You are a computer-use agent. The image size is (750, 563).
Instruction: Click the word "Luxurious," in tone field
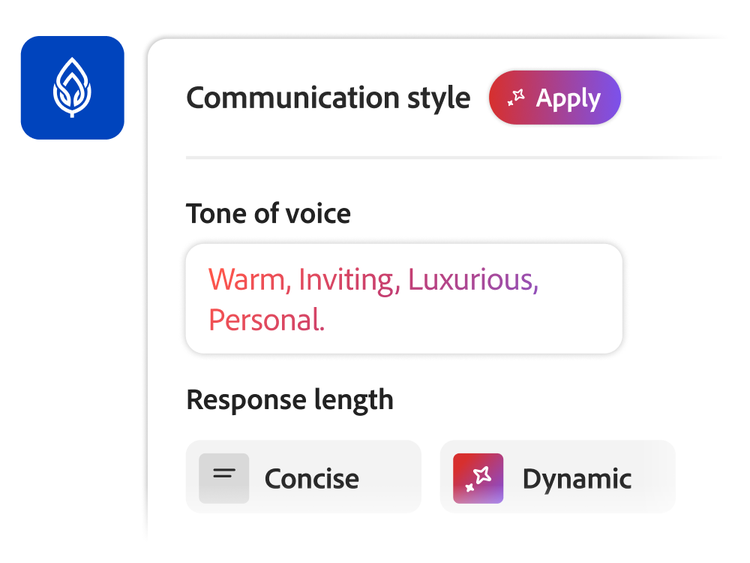pyautogui.click(x=472, y=279)
